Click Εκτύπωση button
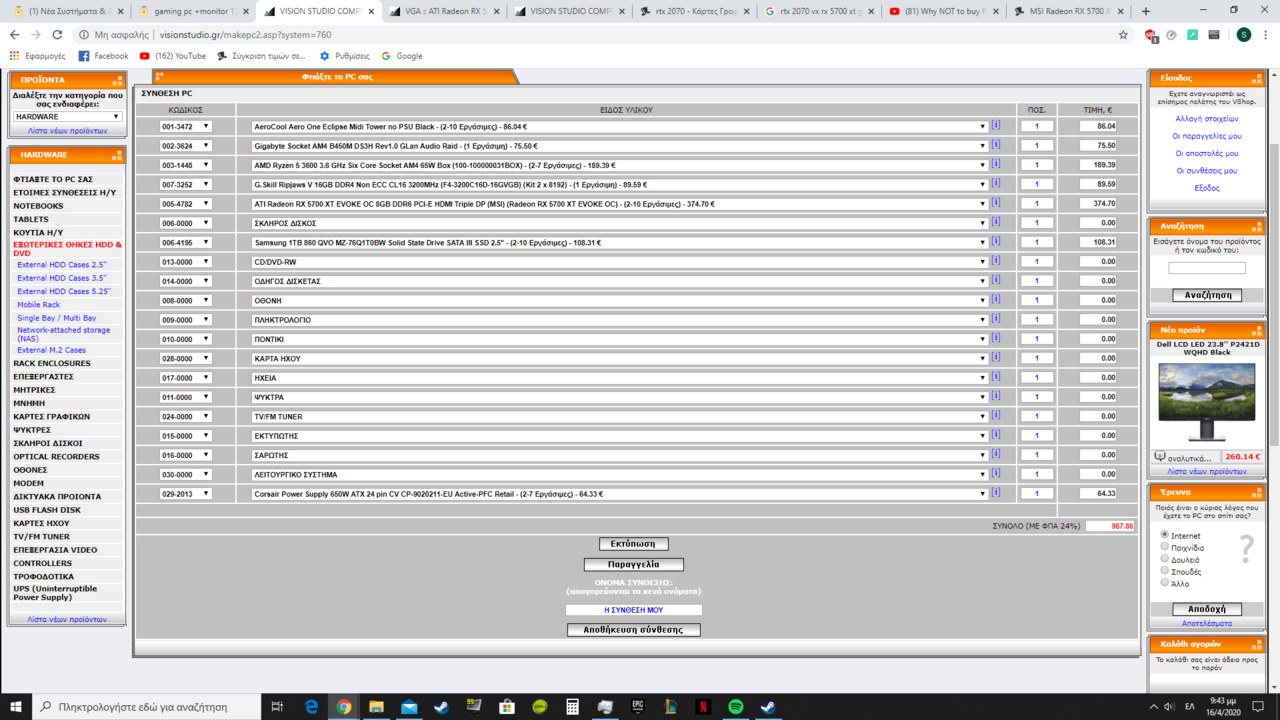The height and width of the screenshot is (720, 1280). [633, 544]
